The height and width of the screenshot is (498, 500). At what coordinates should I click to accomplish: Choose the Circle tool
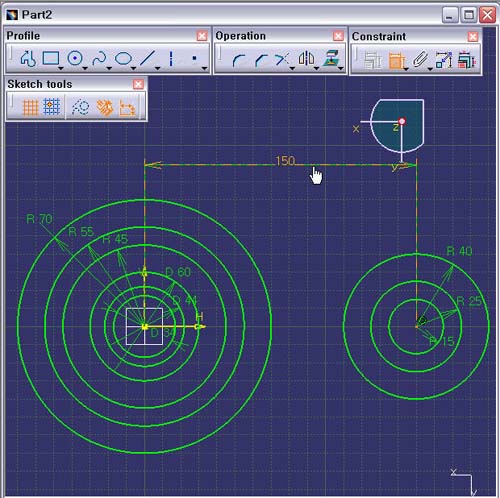pos(75,58)
